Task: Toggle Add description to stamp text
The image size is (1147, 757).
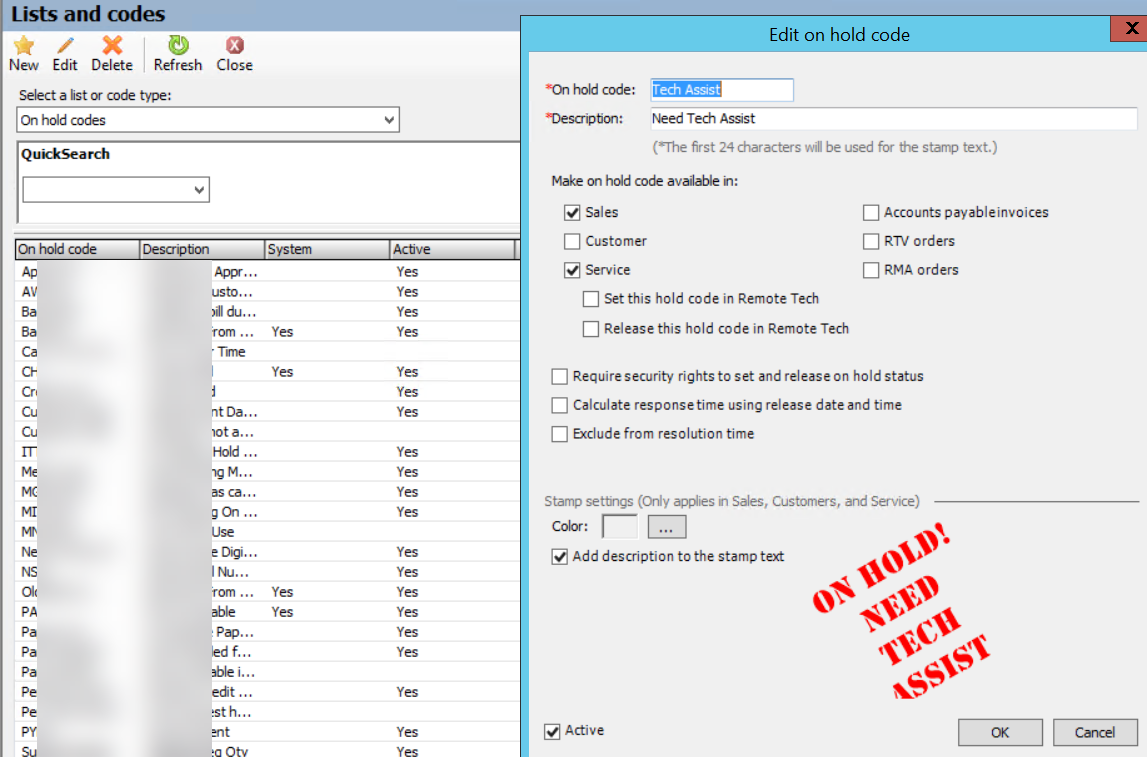Action: pyautogui.click(x=560, y=557)
